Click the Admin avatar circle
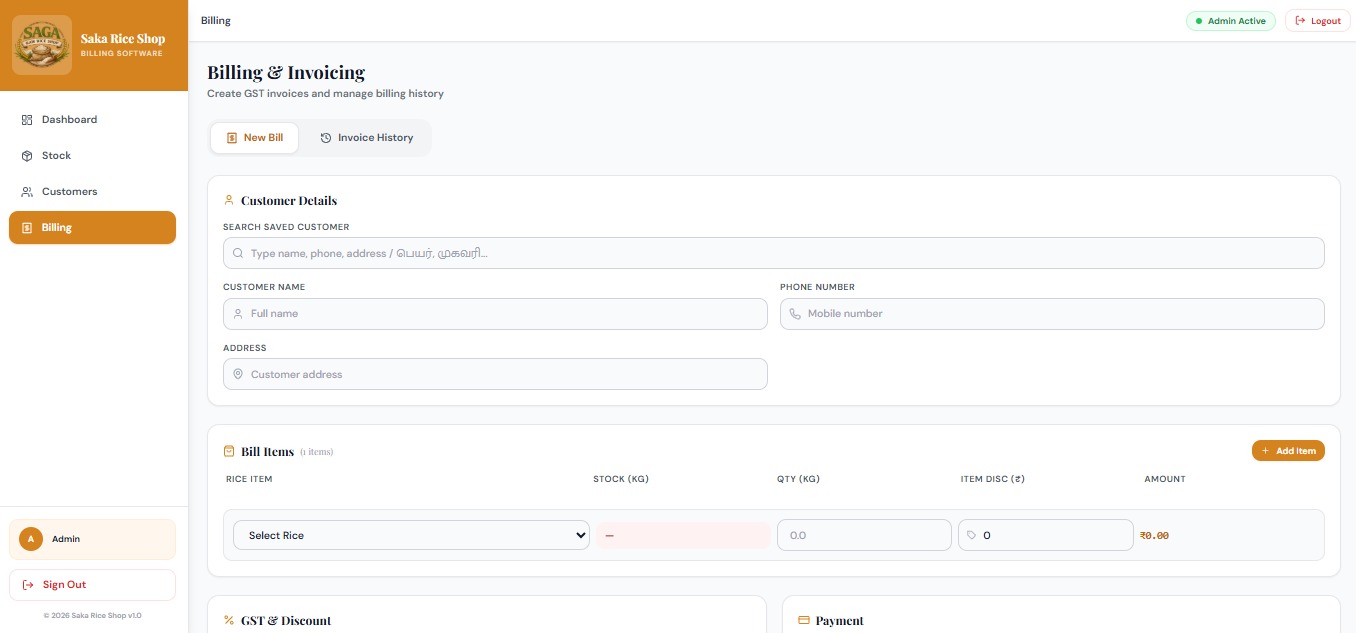The width and height of the screenshot is (1356, 633). pyautogui.click(x=31, y=539)
